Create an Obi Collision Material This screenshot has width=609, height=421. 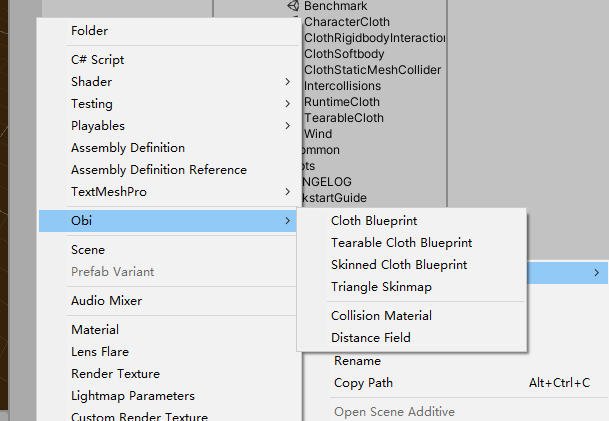tap(381, 316)
